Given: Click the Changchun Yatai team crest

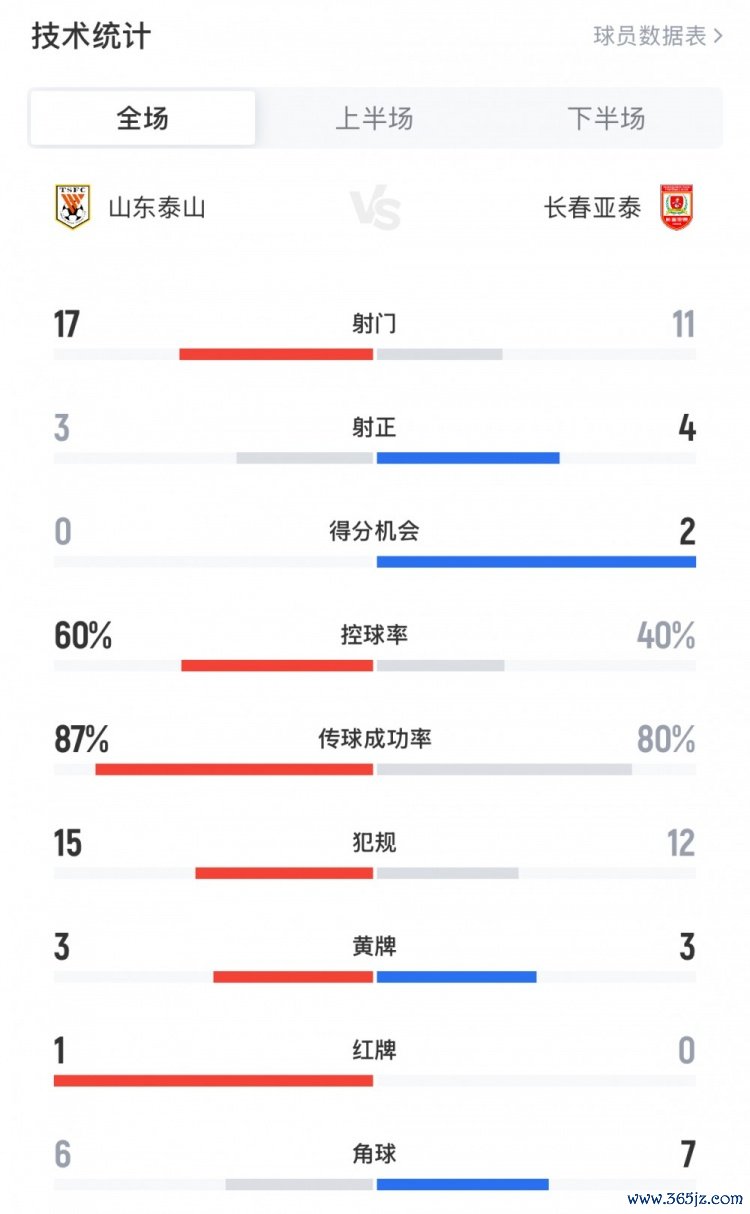Looking at the screenshot, I should pyautogui.click(x=677, y=207).
